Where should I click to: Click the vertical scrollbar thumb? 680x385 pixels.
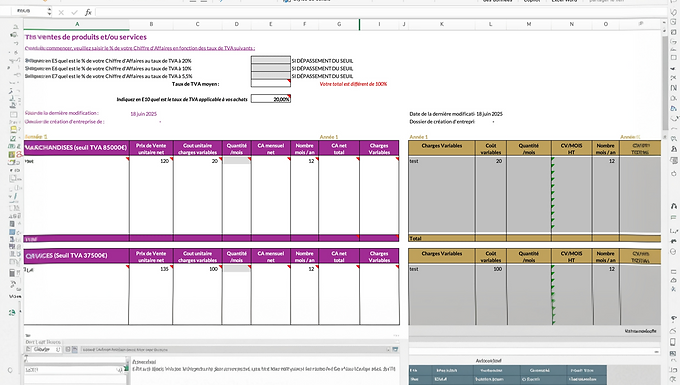coord(665,82)
